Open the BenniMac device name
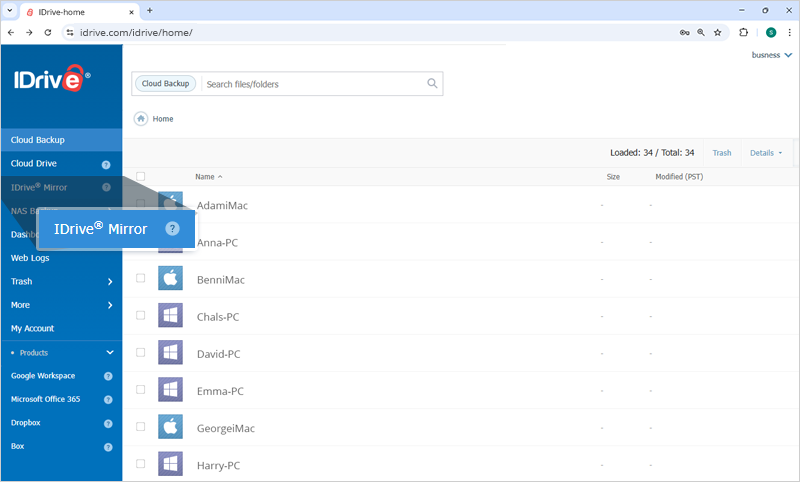This screenshot has height=482, width=800. (220, 280)
